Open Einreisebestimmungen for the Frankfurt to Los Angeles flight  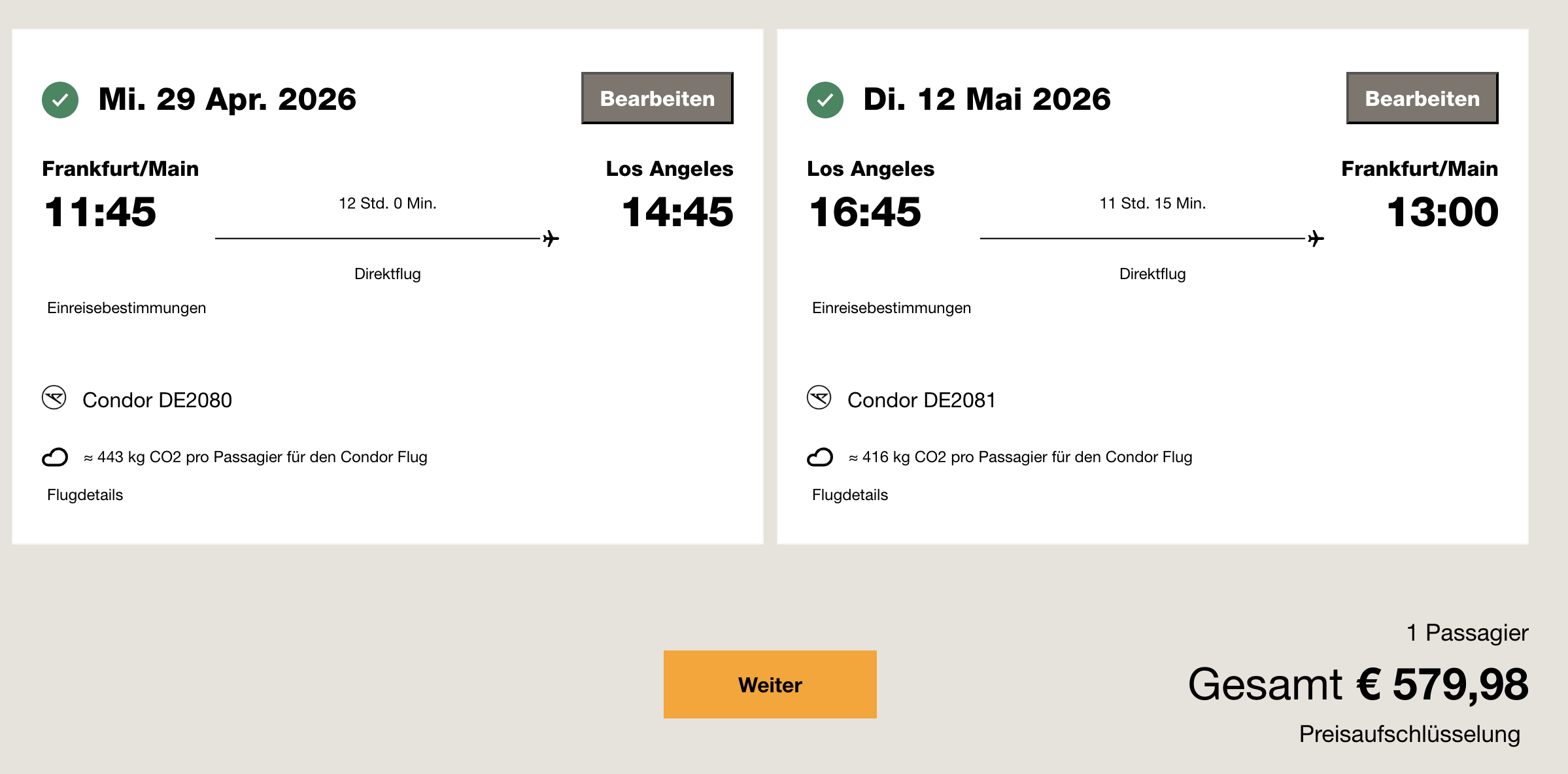[x=126, y=308]
